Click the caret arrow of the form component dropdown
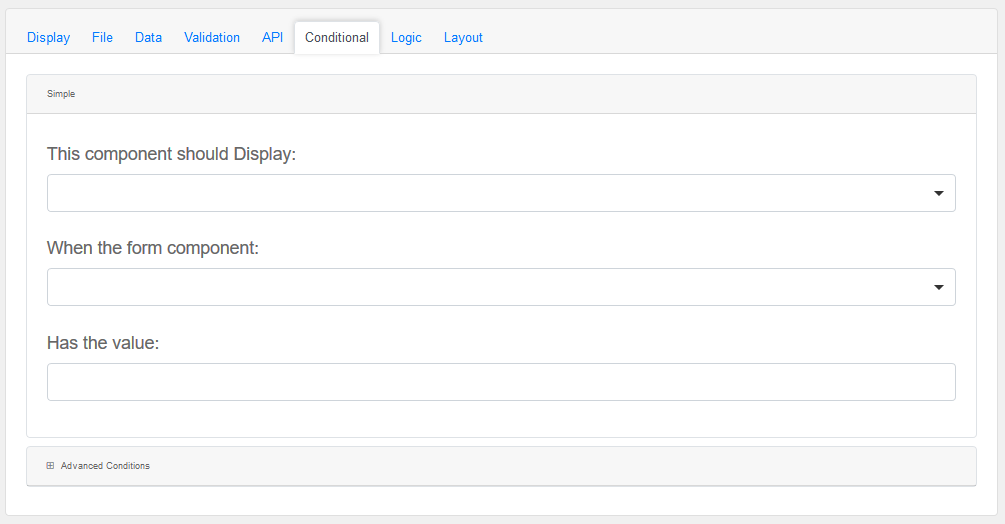 938,287
